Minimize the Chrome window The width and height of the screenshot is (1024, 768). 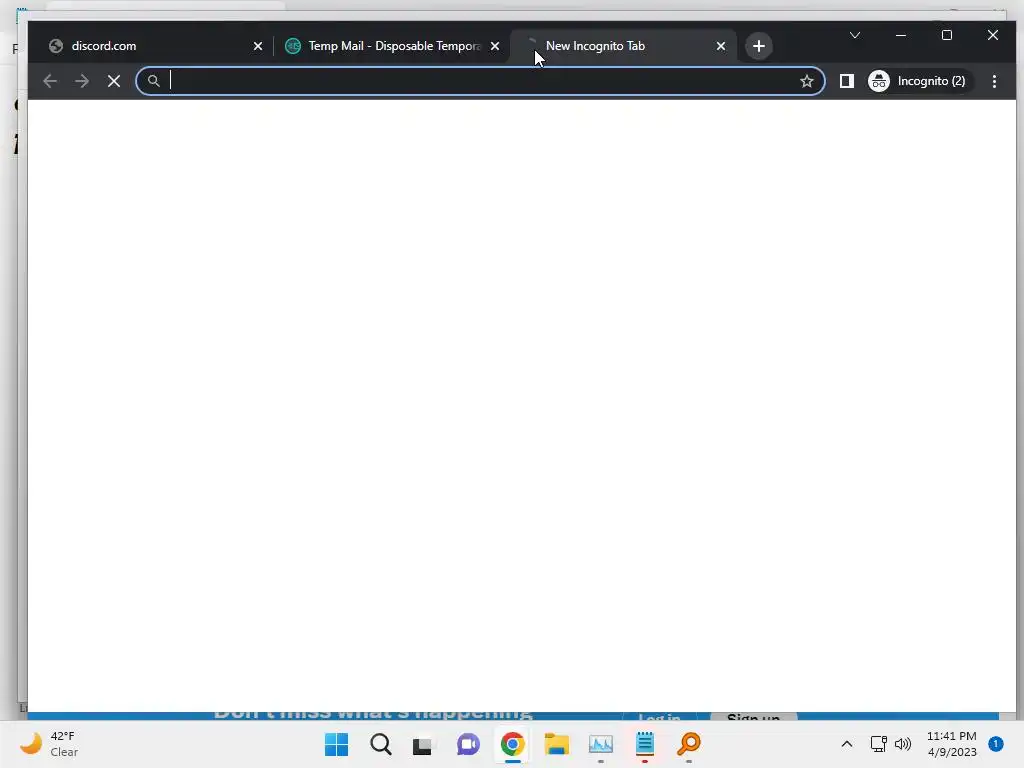[901, 35]
